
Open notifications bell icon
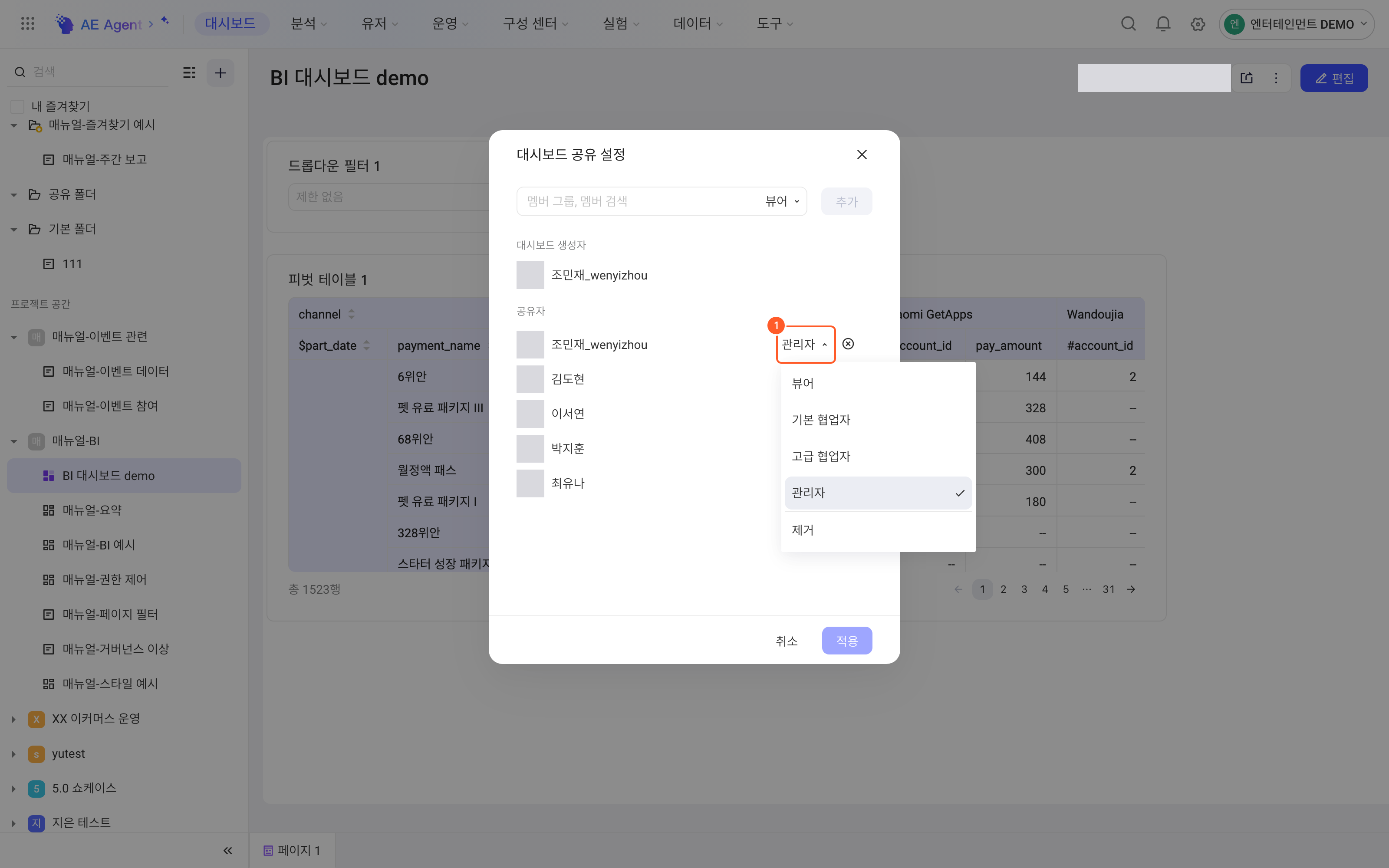pyautogui.click(x=1163, y=23)
